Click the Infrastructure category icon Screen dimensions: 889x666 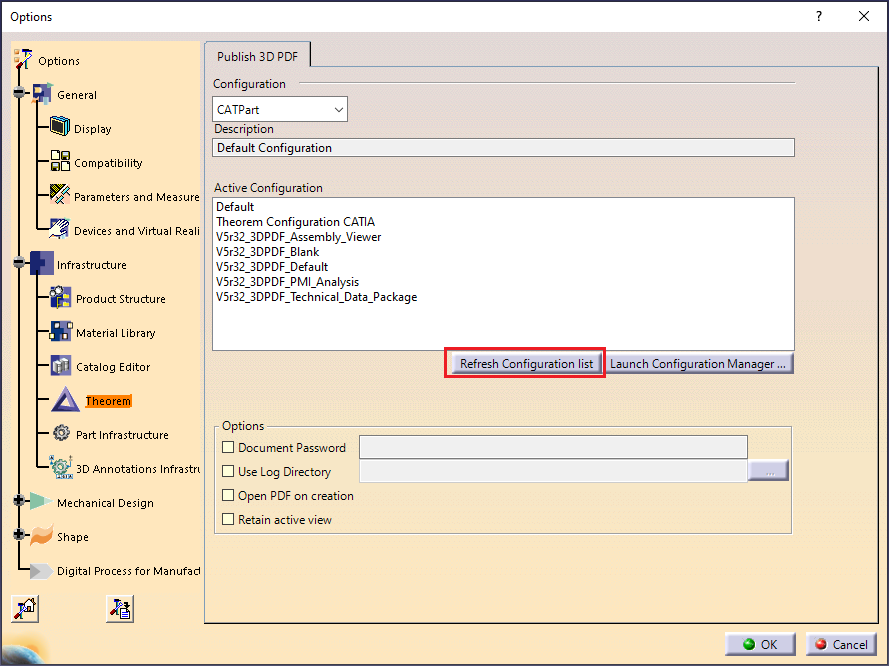pyautogui.click(x=42, y=264)
